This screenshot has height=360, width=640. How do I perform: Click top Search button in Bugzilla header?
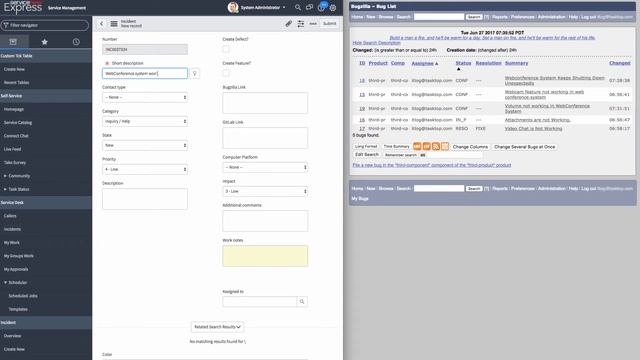tap(474, 17)
